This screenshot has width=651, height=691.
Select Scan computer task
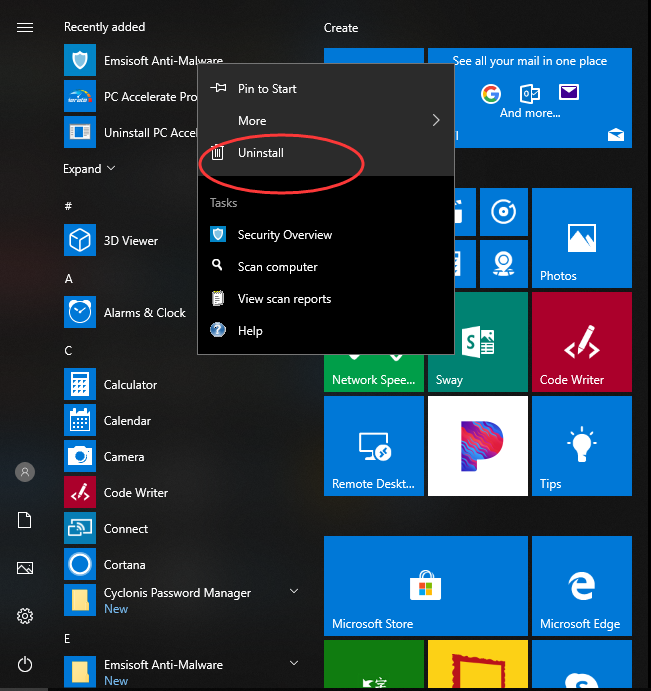326,267
